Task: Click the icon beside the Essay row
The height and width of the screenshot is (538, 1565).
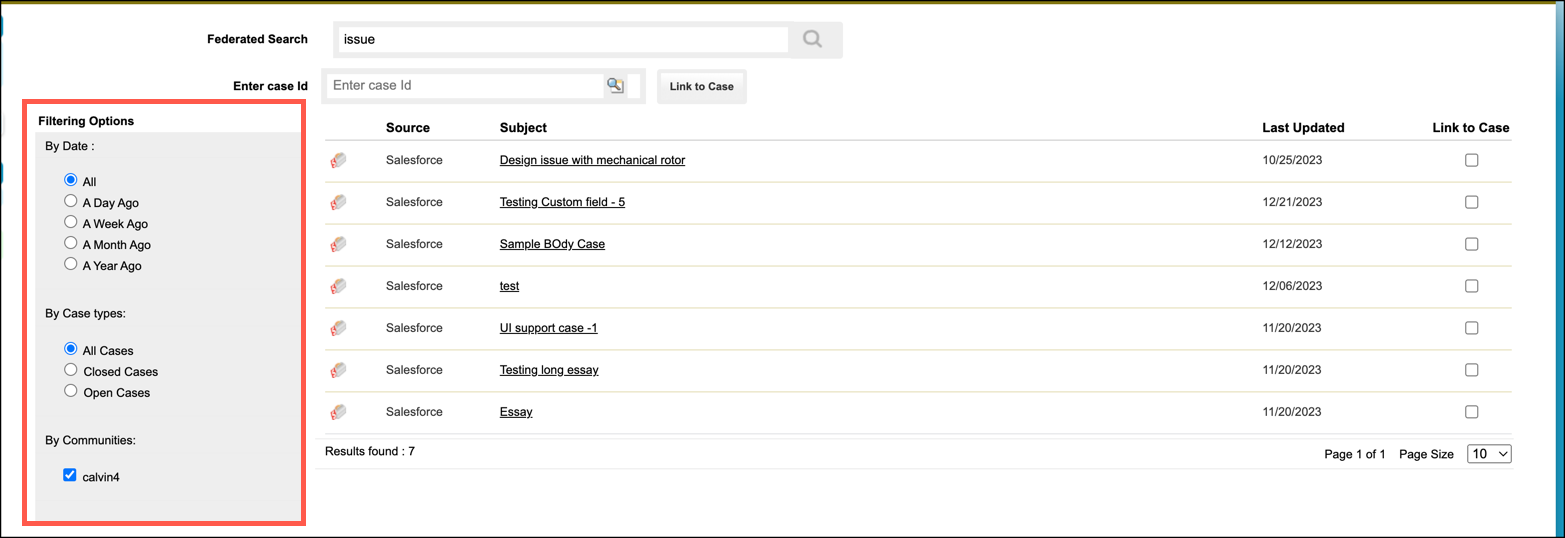Action: [x=338, y=412]
